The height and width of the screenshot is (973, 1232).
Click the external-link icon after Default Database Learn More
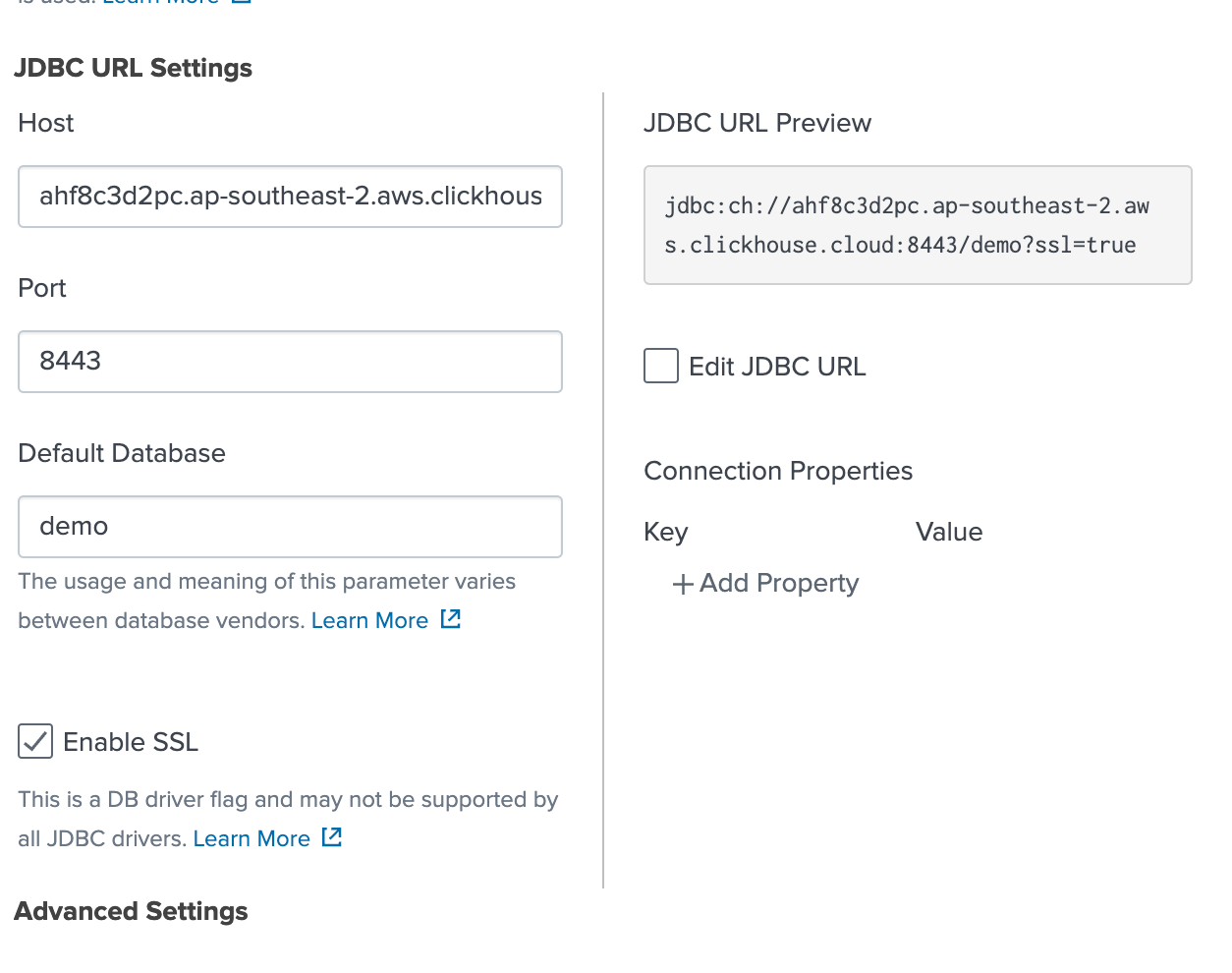(x=450, y=618)
